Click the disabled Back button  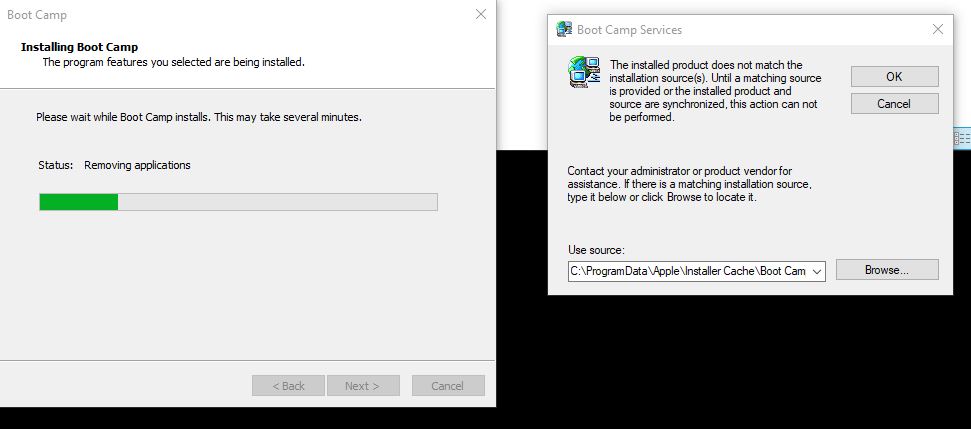(x=288, y=386)
